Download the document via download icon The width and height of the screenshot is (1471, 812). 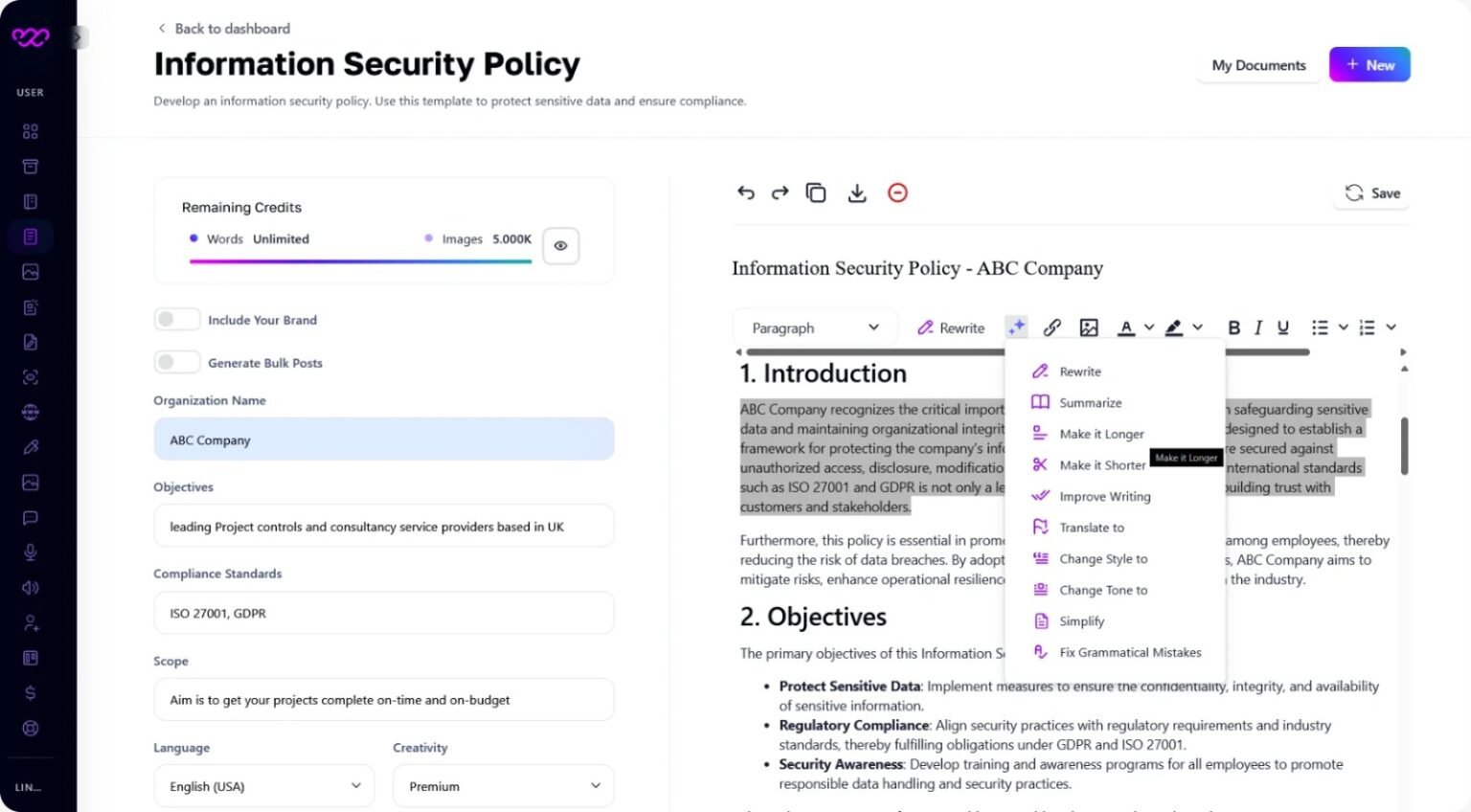(857, 192)
